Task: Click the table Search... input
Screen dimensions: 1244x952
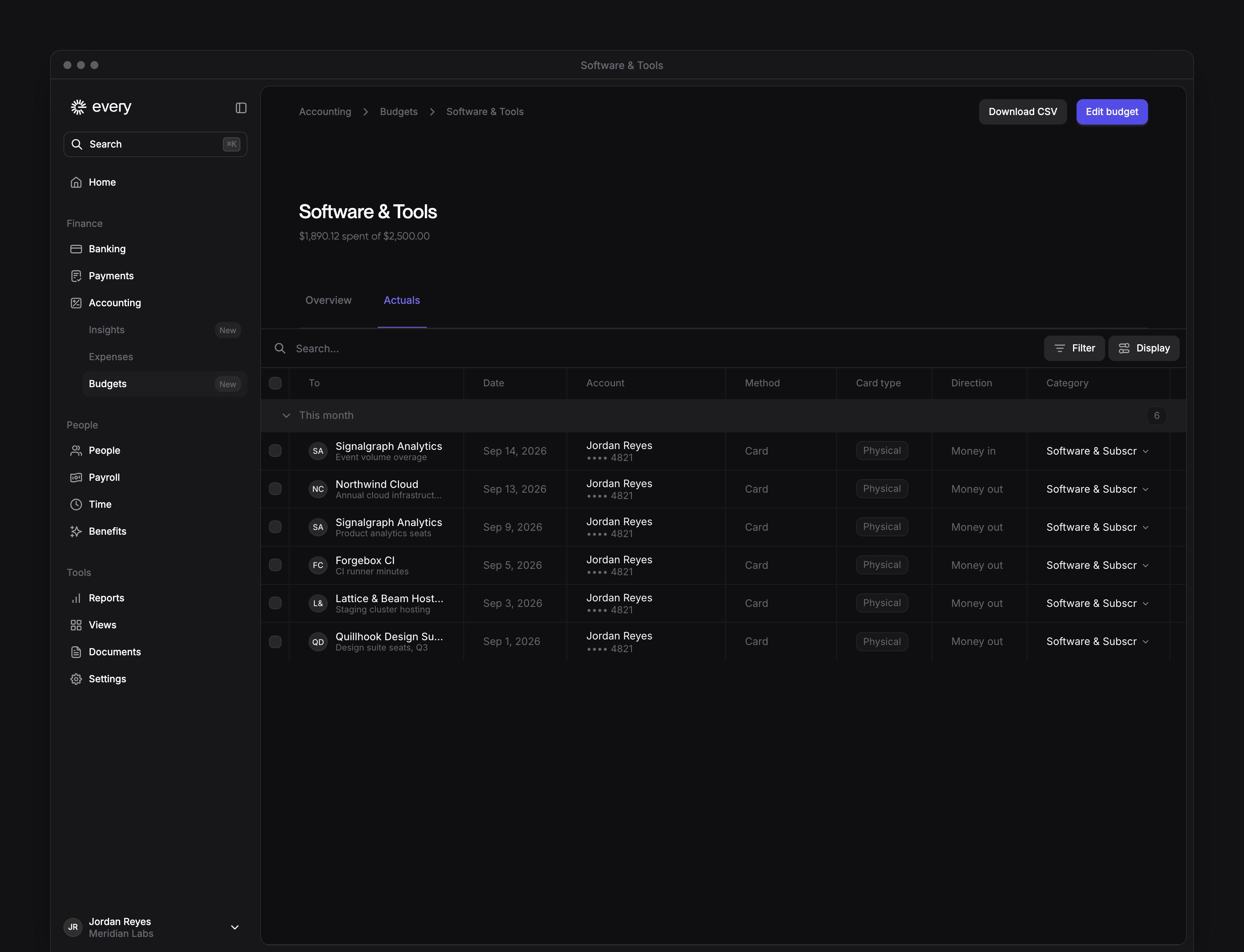Action: (652, 349)
